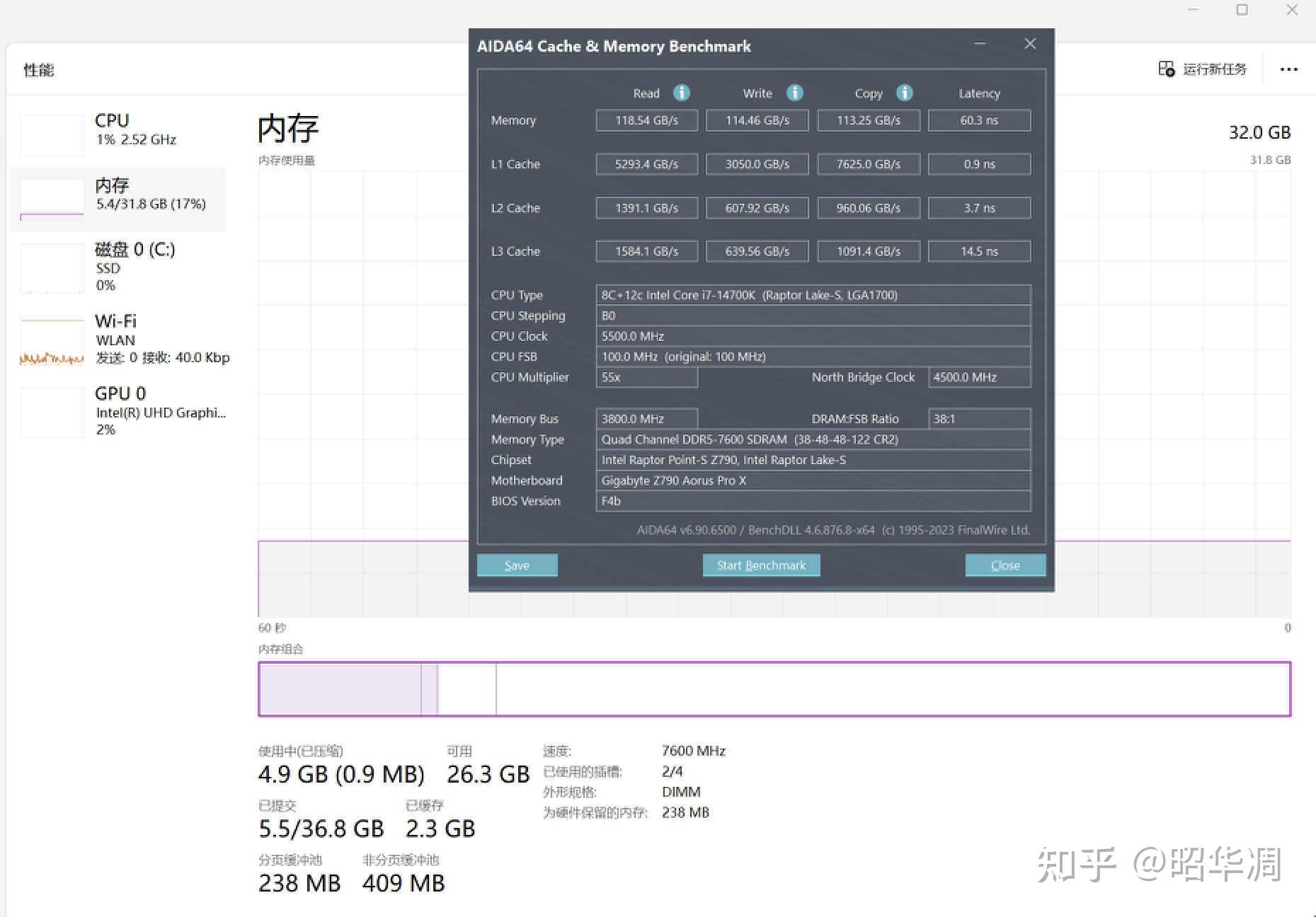
Task: Click North Bridge Clock field 4500.0 MHz
Action: pos(979,377)
